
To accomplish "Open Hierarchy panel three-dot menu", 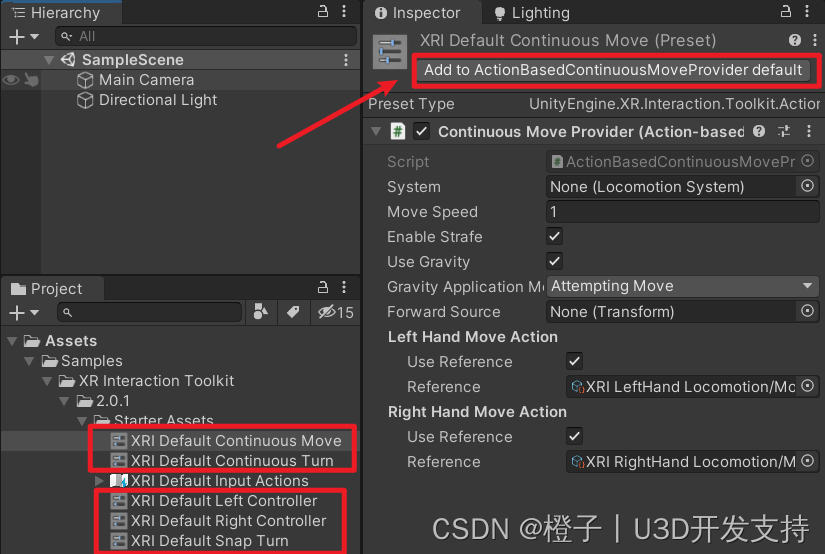I will pyautogui.click(x=344, y=12).
